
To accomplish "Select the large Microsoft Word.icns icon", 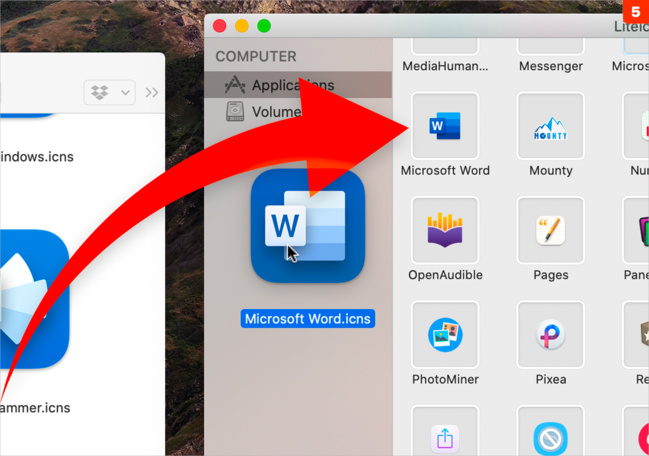I will click(308, 226).
